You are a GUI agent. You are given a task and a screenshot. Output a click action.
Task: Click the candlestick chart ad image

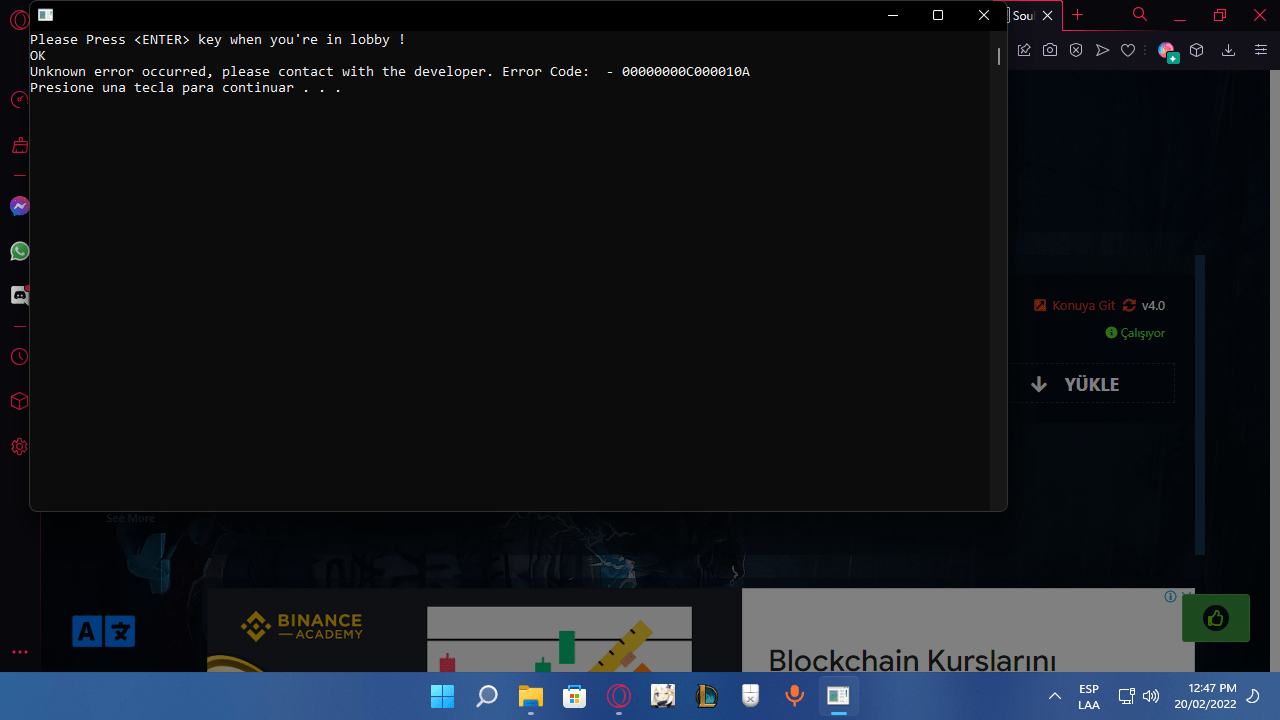pyautogui.click(x=559, y=639)
